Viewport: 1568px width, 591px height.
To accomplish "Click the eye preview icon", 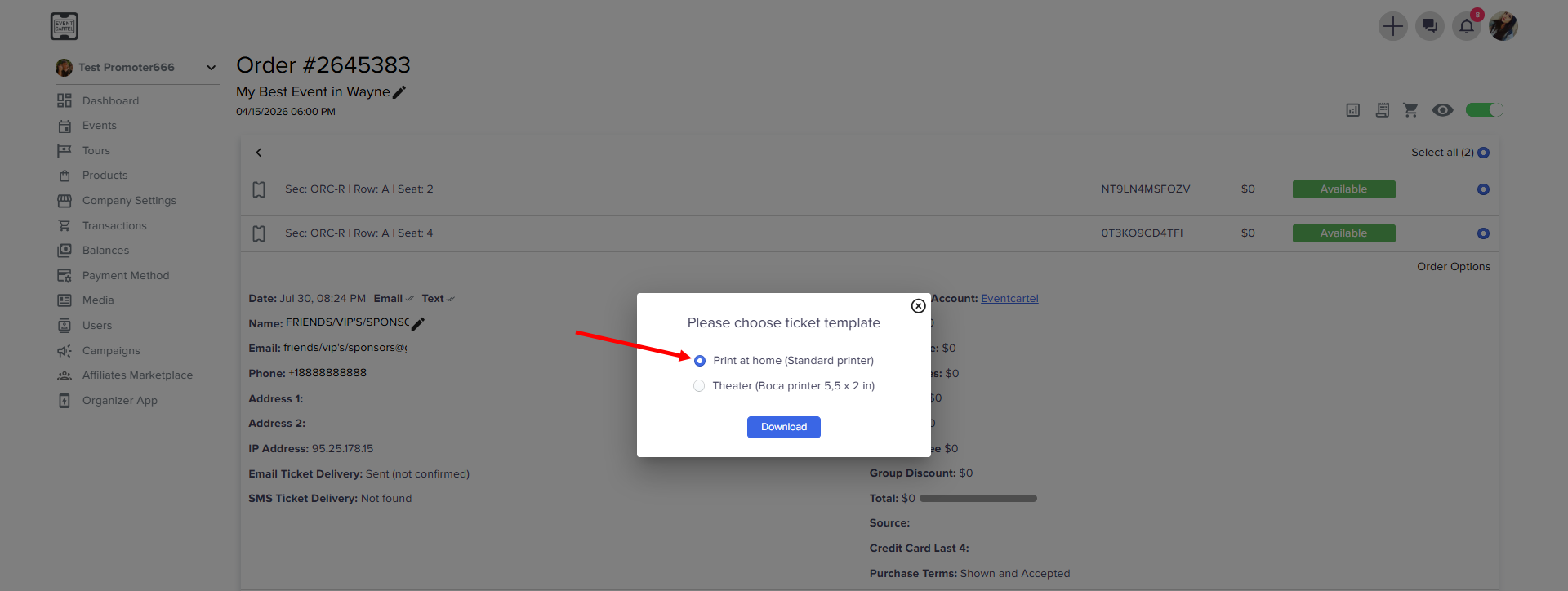I will 1442,110.
